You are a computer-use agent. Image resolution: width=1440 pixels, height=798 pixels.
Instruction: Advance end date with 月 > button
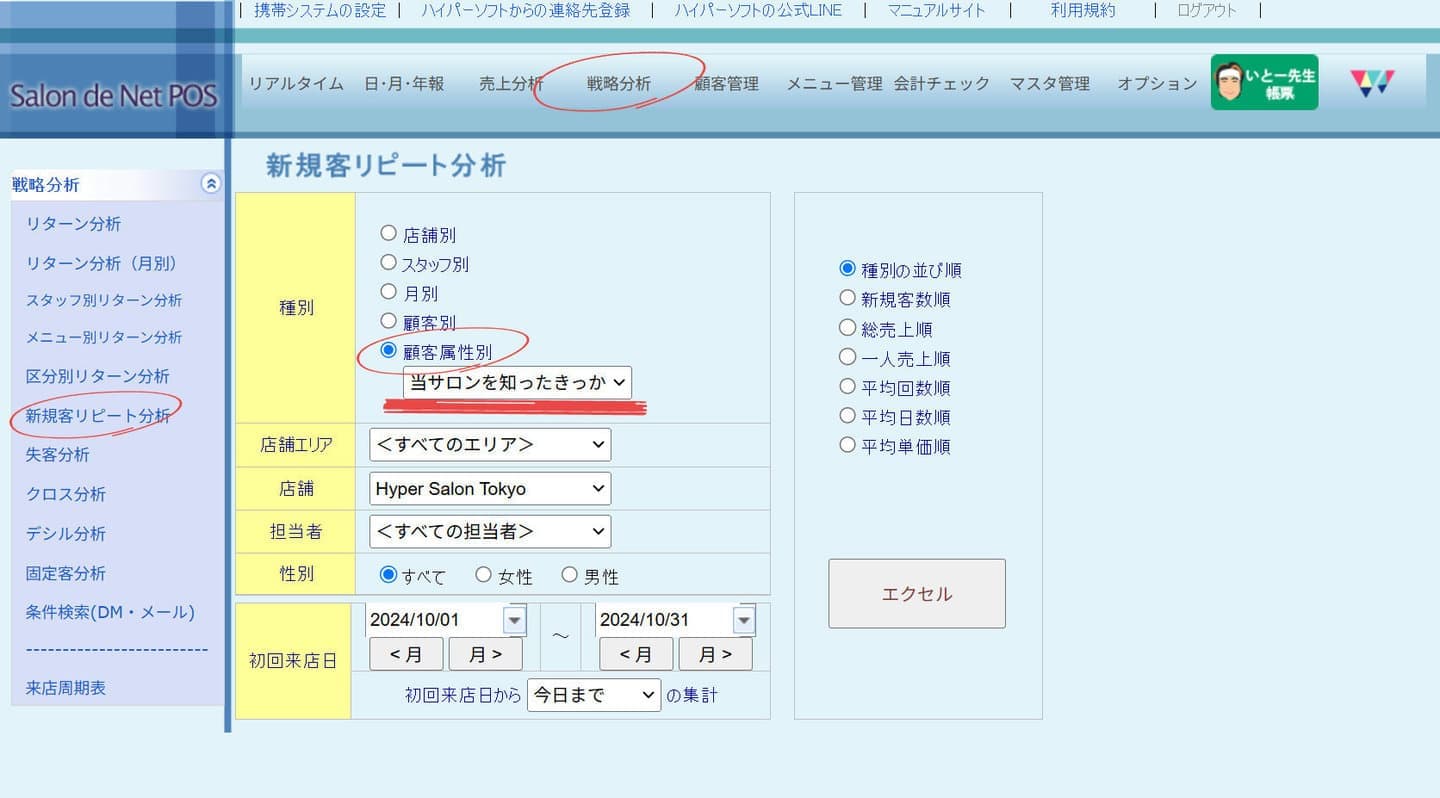pyautogui.click(x=715, y=654)
